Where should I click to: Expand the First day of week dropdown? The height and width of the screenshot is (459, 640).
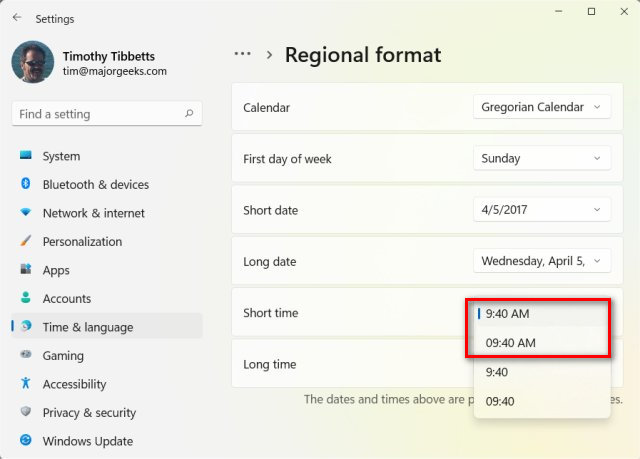click(x=541, y=158)
